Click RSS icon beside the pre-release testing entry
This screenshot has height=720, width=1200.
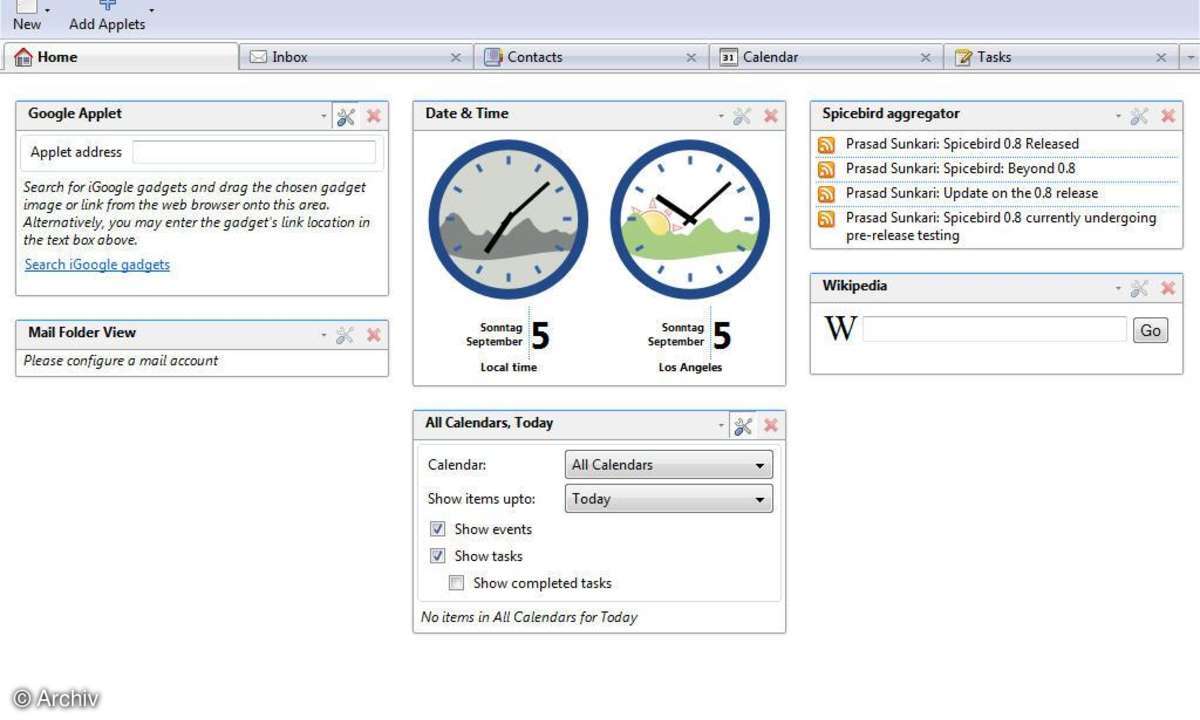click(x=826, y=218)
